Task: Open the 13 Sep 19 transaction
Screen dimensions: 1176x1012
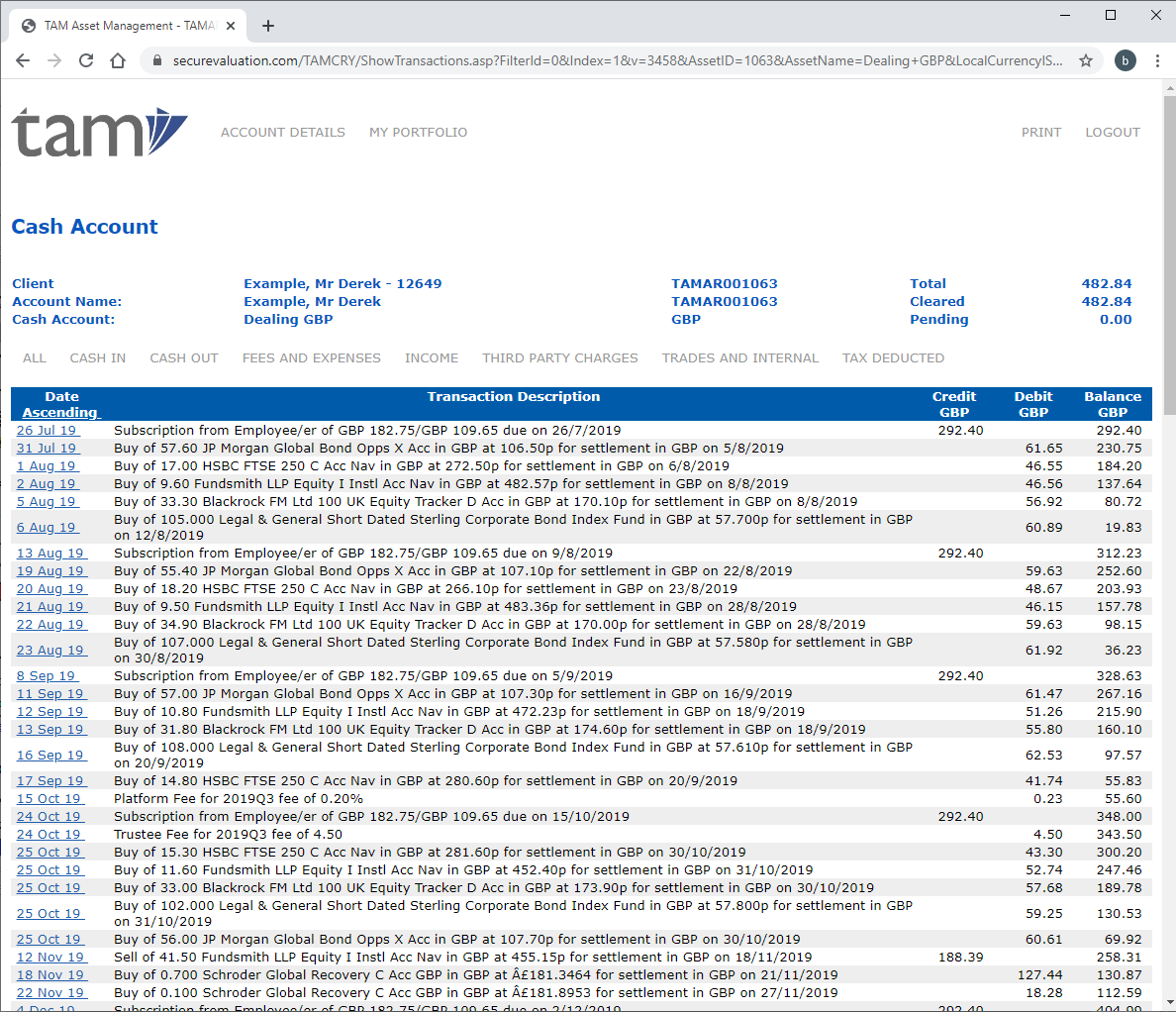Action: pyautogui.click(x=51, y=729)
